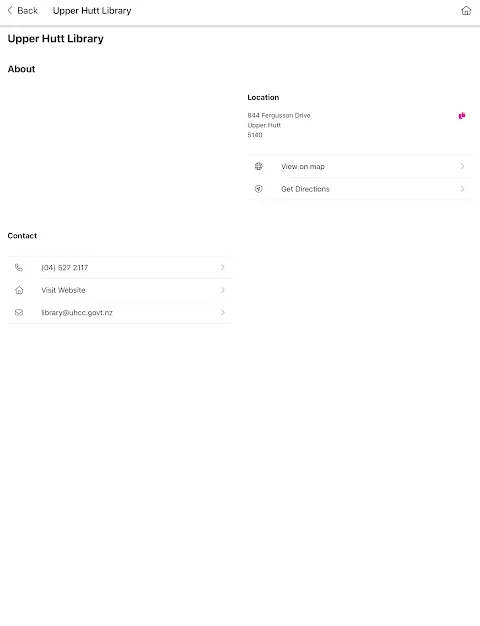Image resolution: width=480 pixels, height=626 pixels.
Task: Go Back using header text
Action: pyautogui.click(x=28, y=10)
